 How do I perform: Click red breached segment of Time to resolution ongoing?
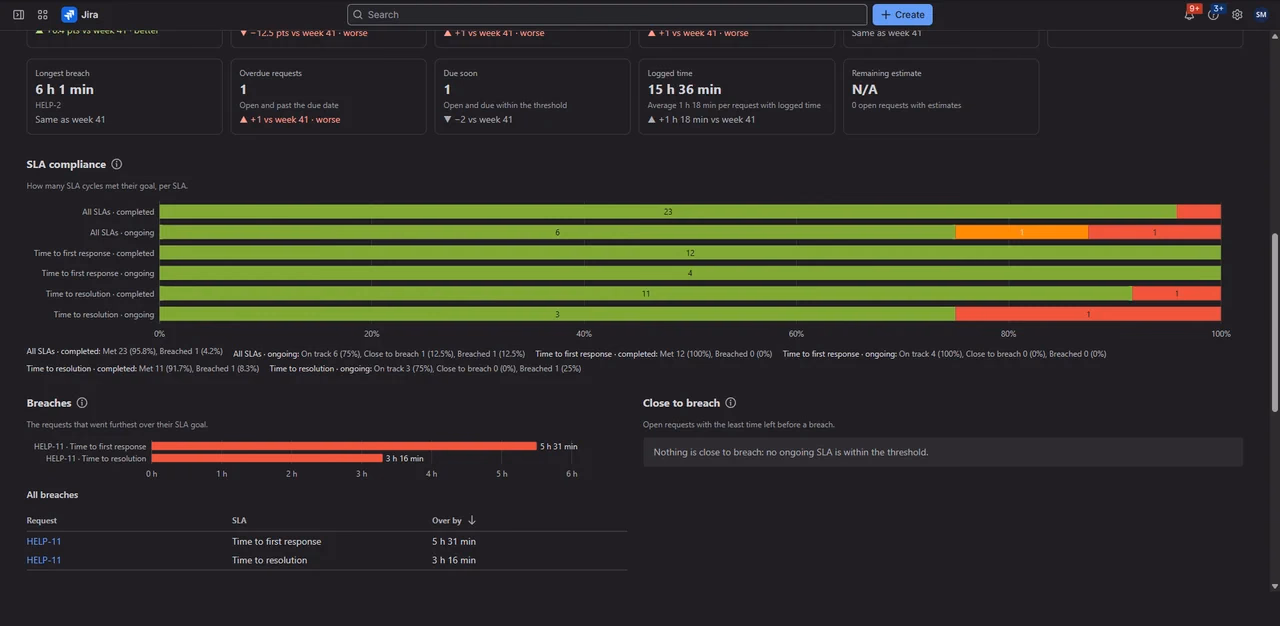pyautogui.click(x=1088, y=314)
